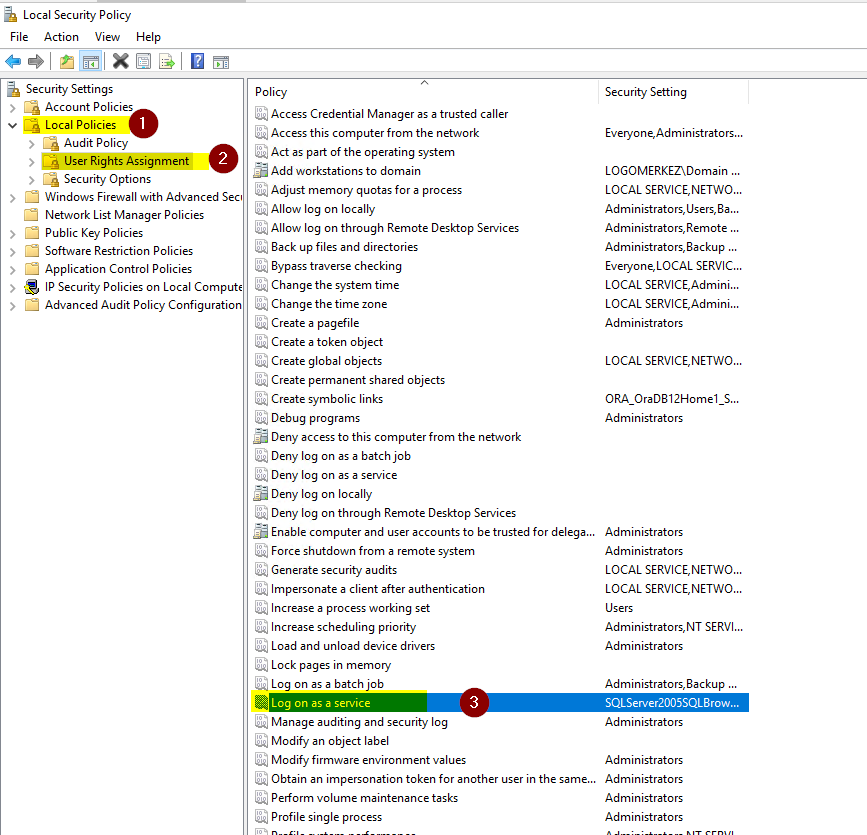Select User Rights Assignment in tree
867x835 pixels.
click(126, 161)
